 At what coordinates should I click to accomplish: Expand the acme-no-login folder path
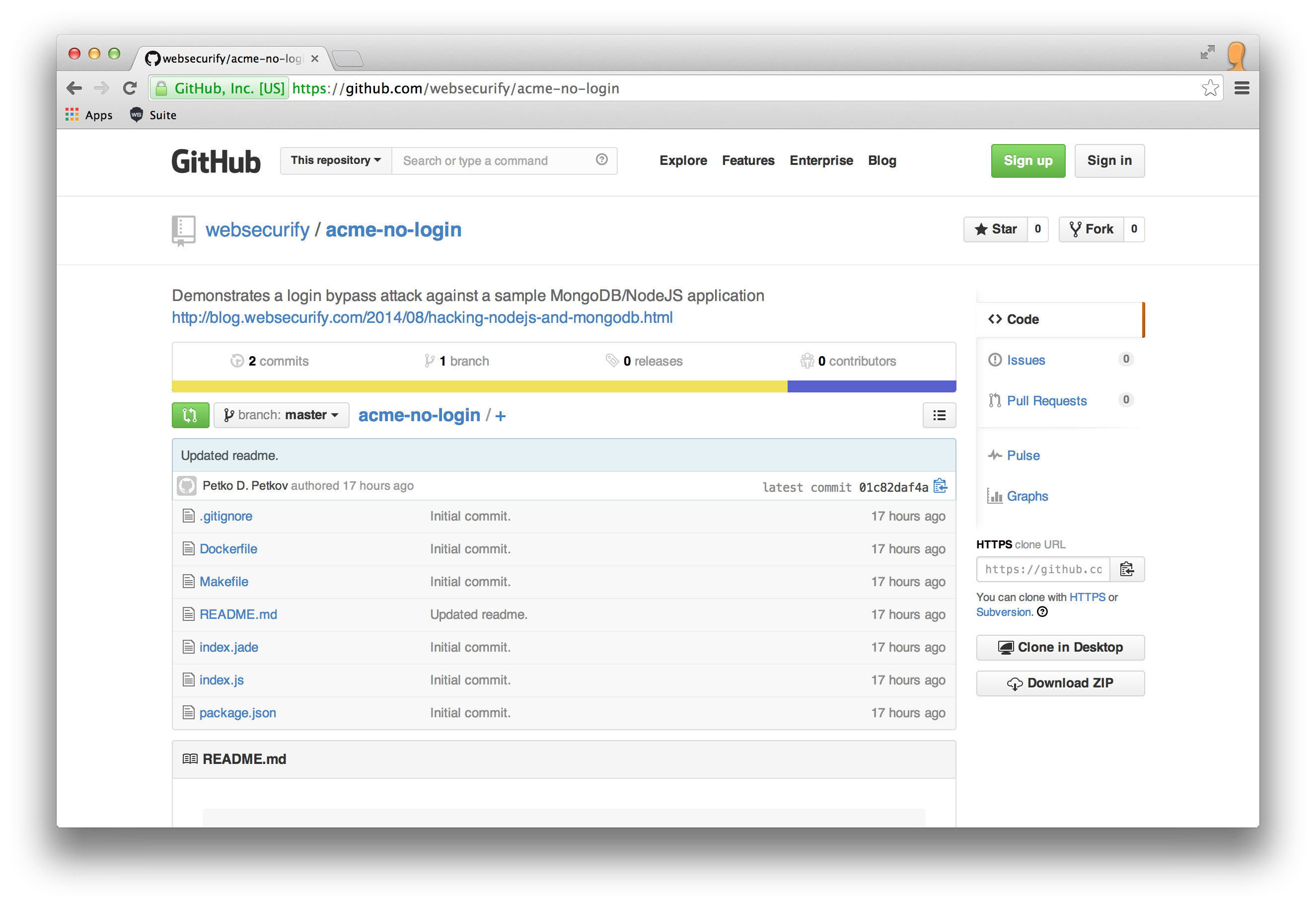(x=501, y=415)
